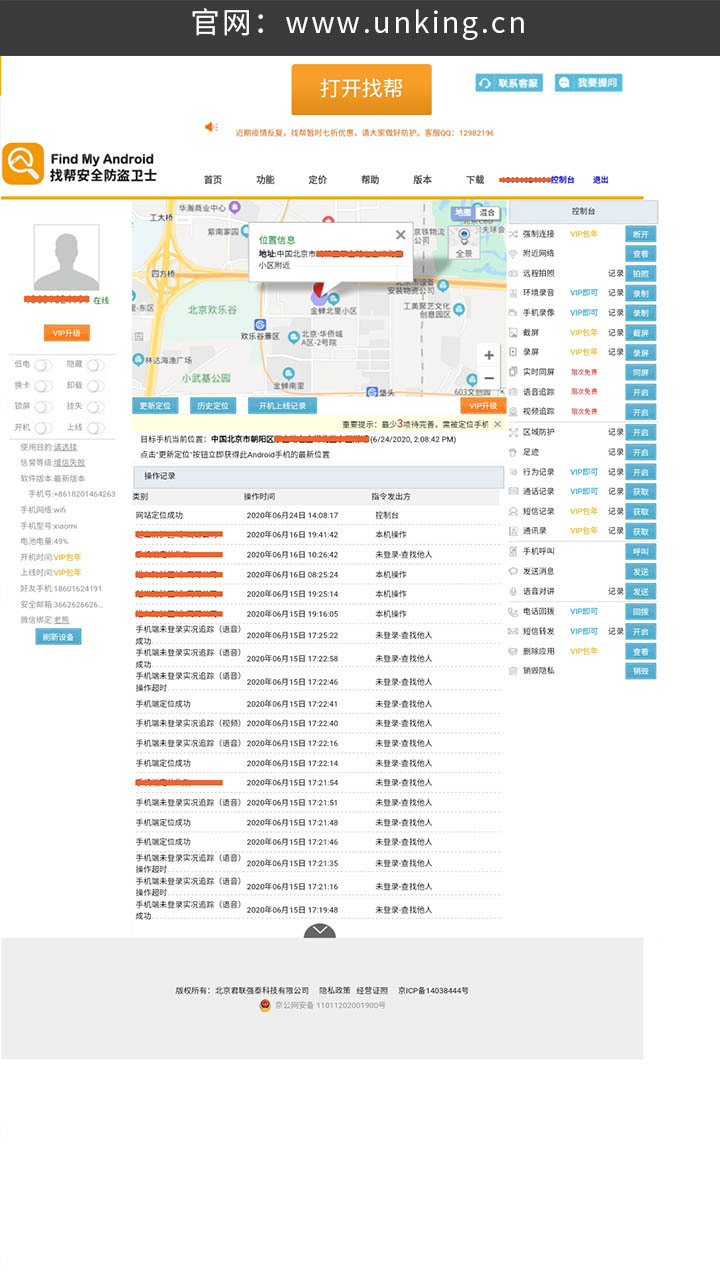Switch map to 混合 view

click(x=488, y=212)
